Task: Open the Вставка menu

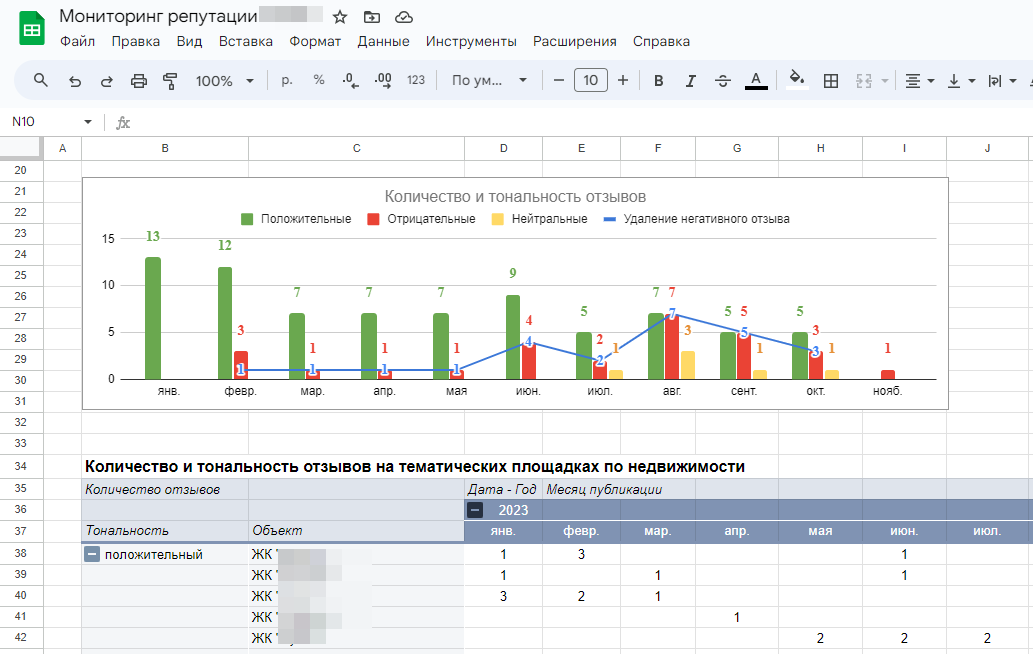Action: click(245, 42)
